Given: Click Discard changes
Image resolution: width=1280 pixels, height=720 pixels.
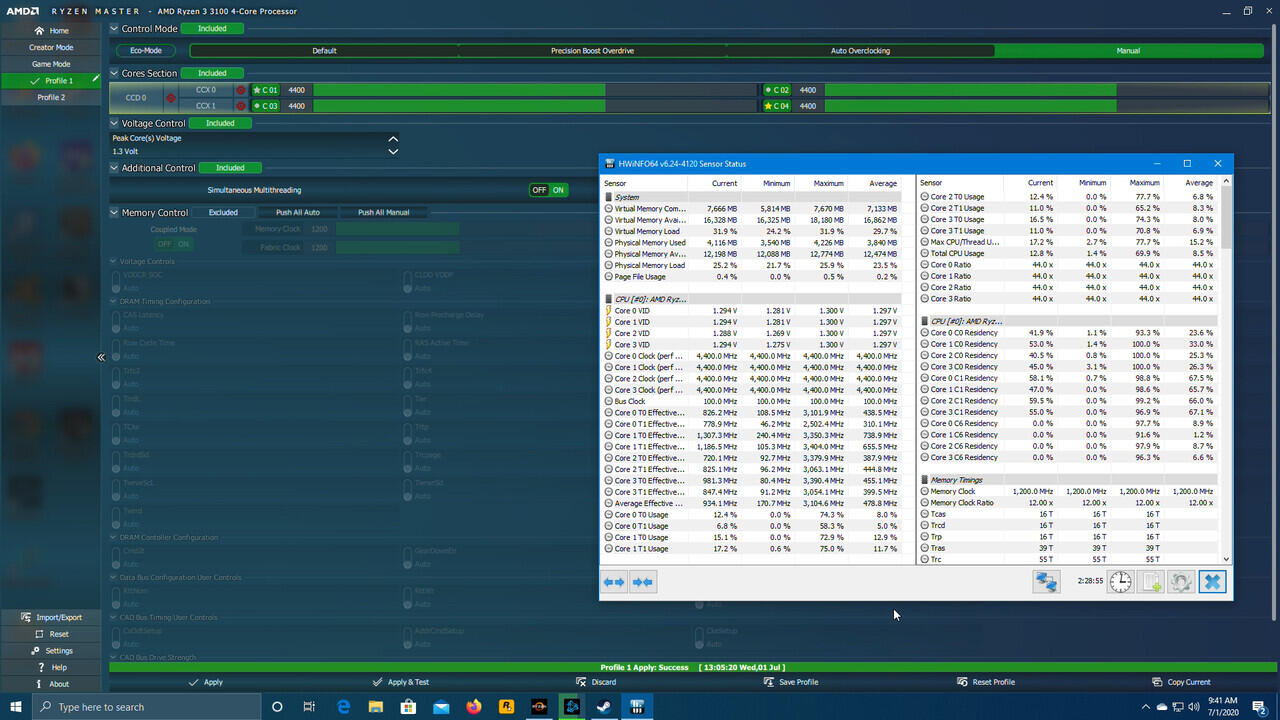Looking at the screenshot, I should pos(596,682).
